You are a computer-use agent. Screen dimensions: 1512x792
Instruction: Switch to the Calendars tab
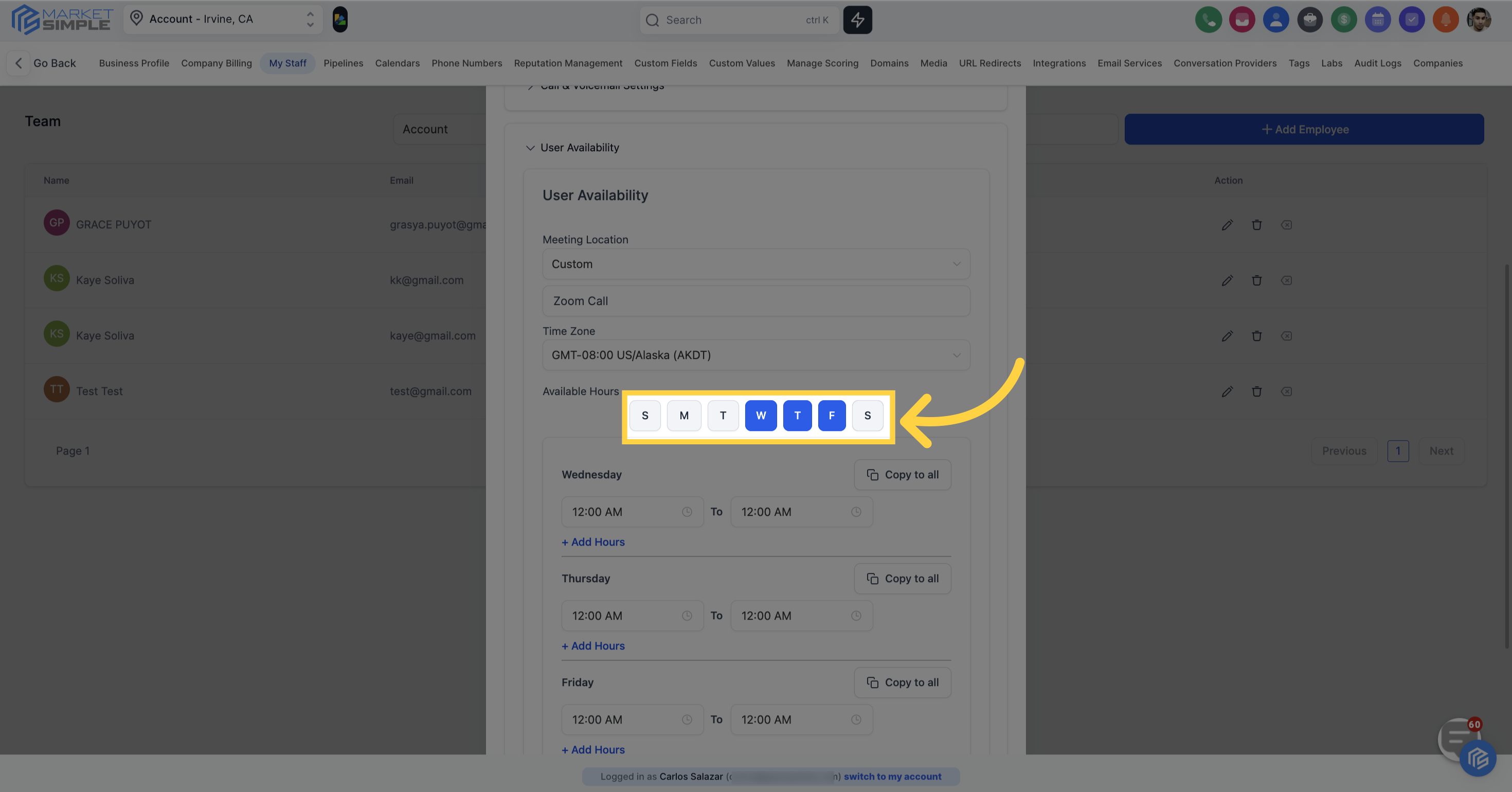tap(398, 63)
